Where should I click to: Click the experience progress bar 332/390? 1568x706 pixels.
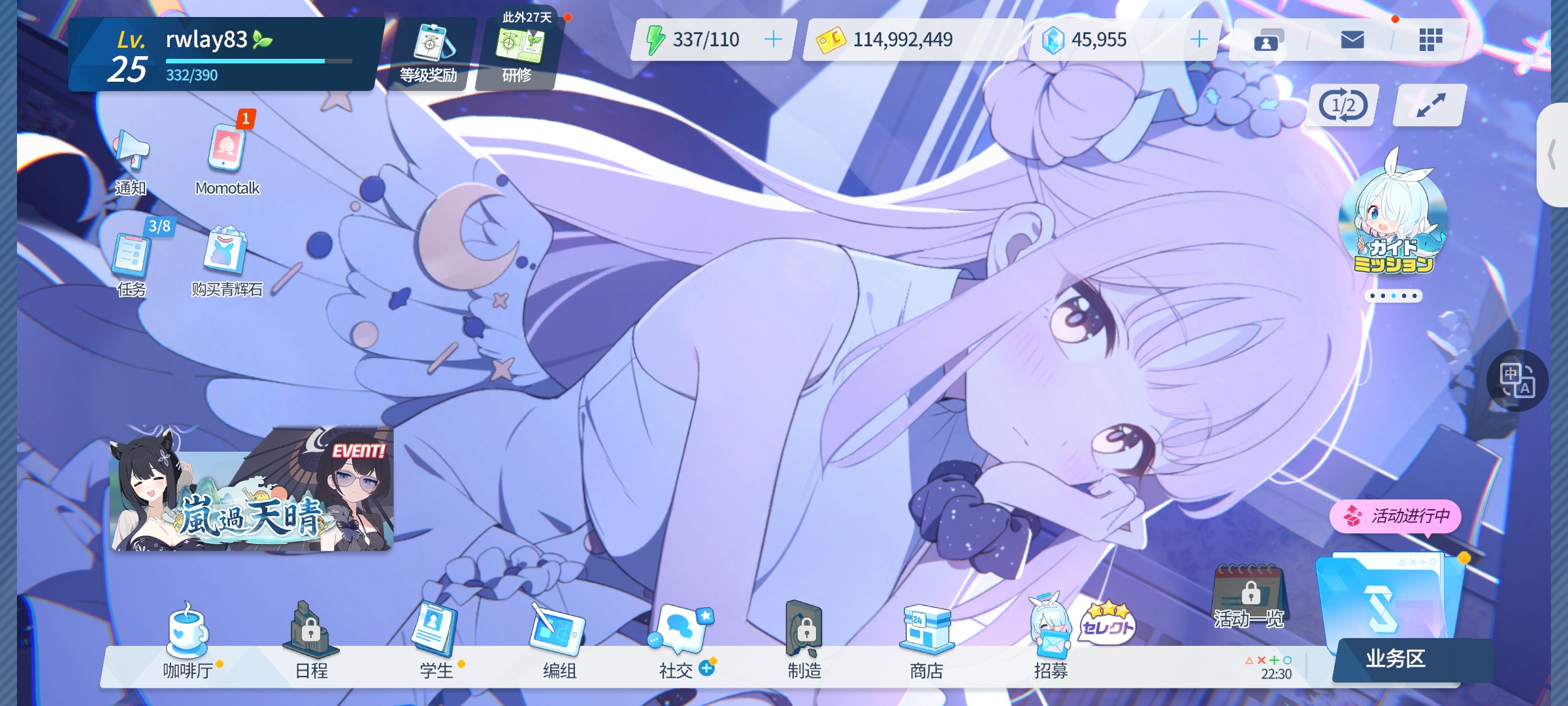coord(259,61)
